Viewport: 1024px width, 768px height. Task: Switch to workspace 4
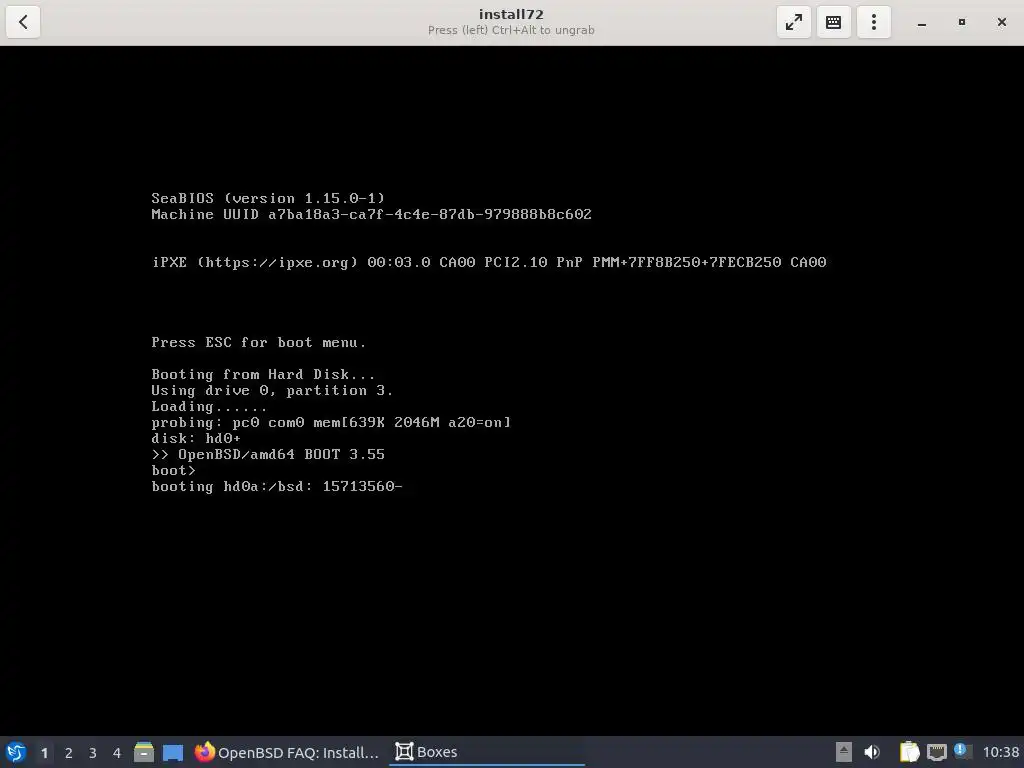pos(117,753)
